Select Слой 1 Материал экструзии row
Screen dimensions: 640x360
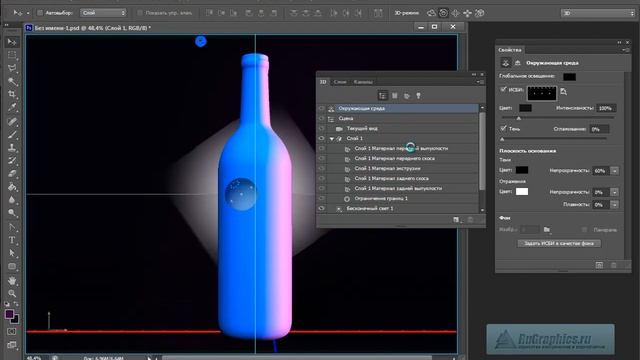398,169
